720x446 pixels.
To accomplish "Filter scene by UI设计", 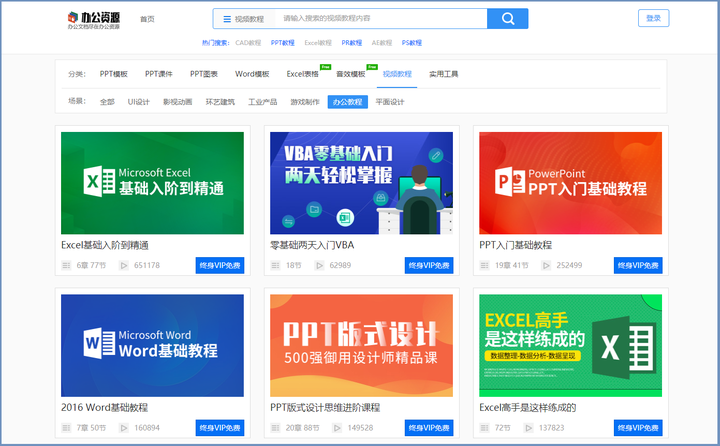I will 139,102.
